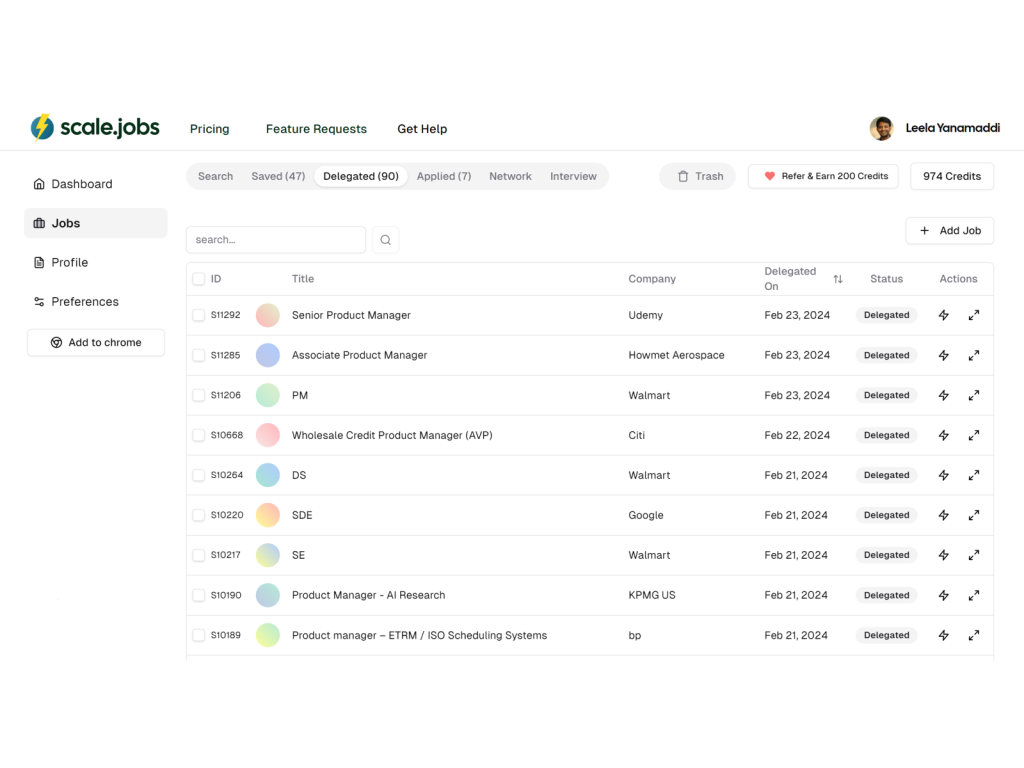
Task: Click lightning bolt icon for Citi job
Action: (x=943, y=435)
